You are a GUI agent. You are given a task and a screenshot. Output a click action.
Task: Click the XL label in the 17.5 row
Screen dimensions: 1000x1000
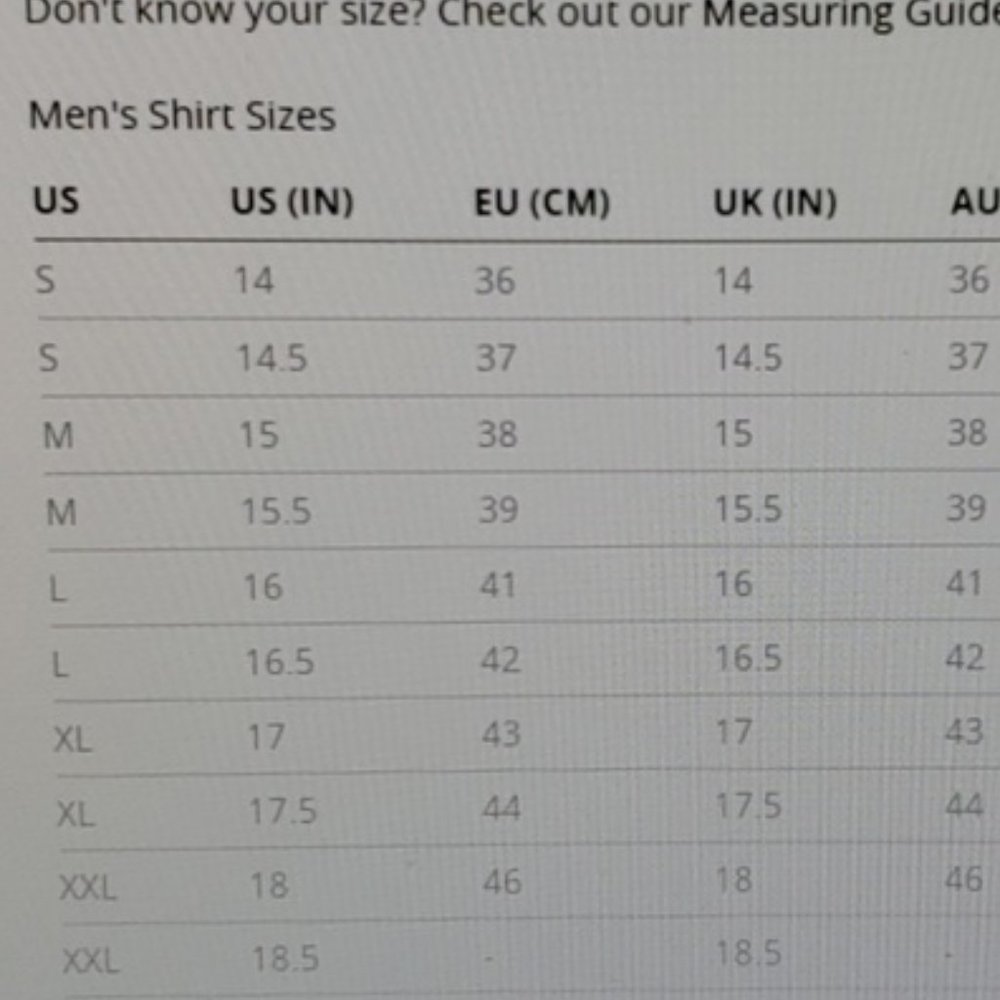coord(75,814)
